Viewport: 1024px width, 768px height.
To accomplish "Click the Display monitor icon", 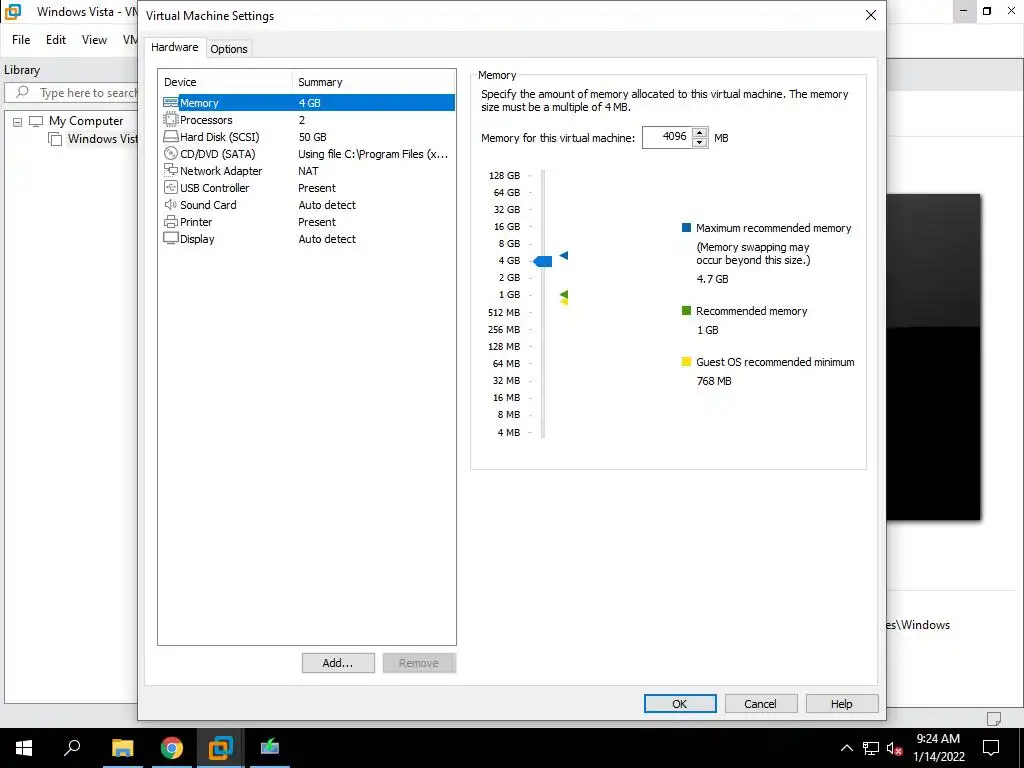I will (170, 238).
